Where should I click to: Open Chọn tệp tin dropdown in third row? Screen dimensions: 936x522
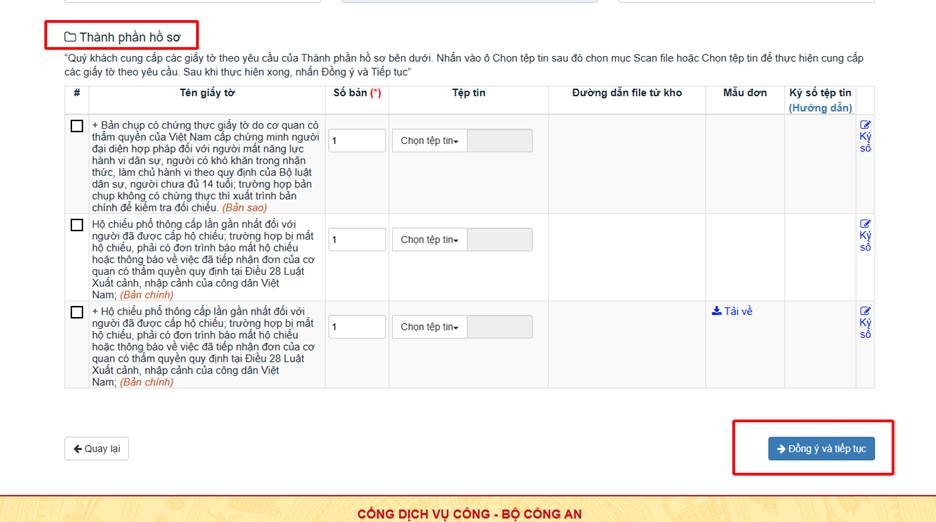tap(429, 327)
